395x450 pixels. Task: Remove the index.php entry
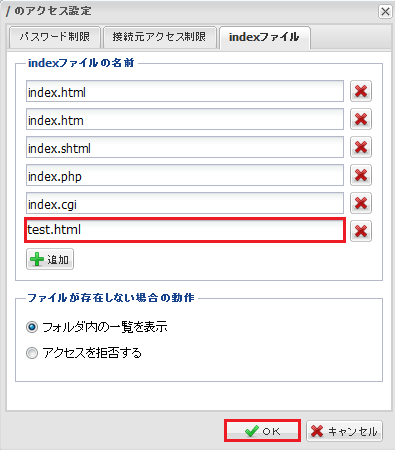tap(361, 175)
